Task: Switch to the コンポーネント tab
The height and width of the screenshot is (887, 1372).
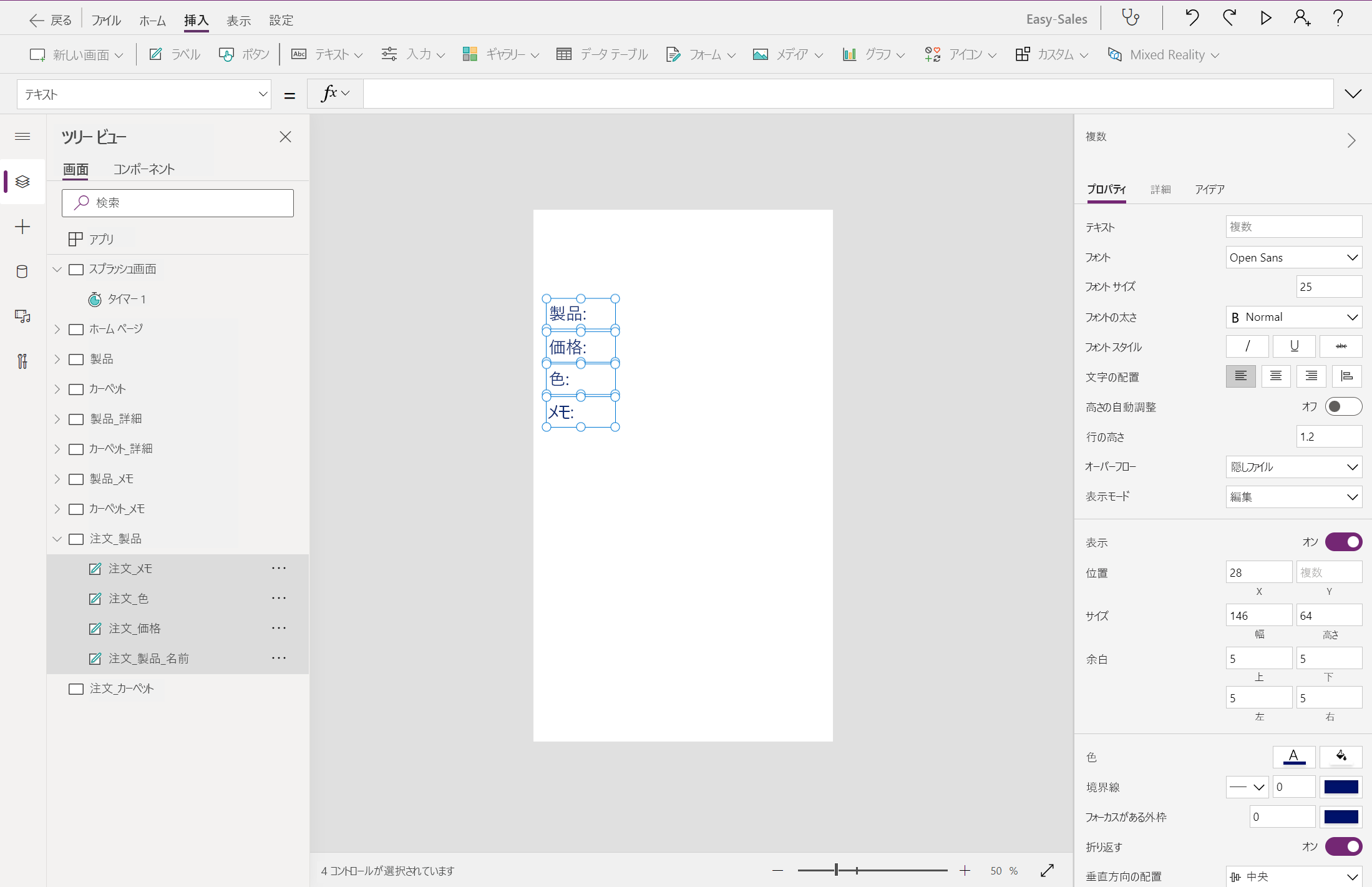Action: tap(144, 169)
